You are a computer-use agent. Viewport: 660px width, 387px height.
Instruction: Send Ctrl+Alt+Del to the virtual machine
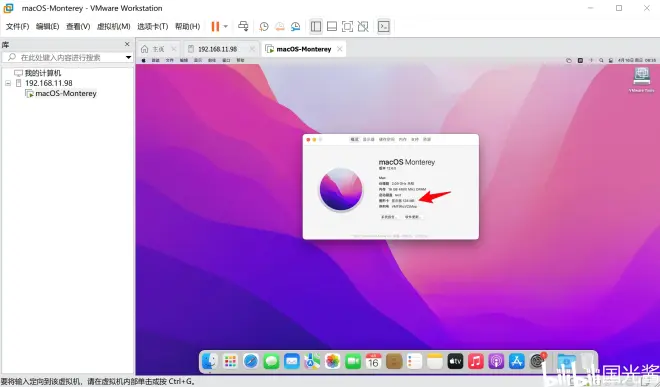coord(243,27)
